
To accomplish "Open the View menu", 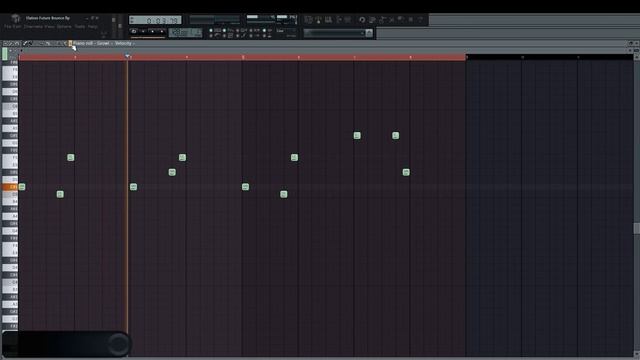I will 49,27.
